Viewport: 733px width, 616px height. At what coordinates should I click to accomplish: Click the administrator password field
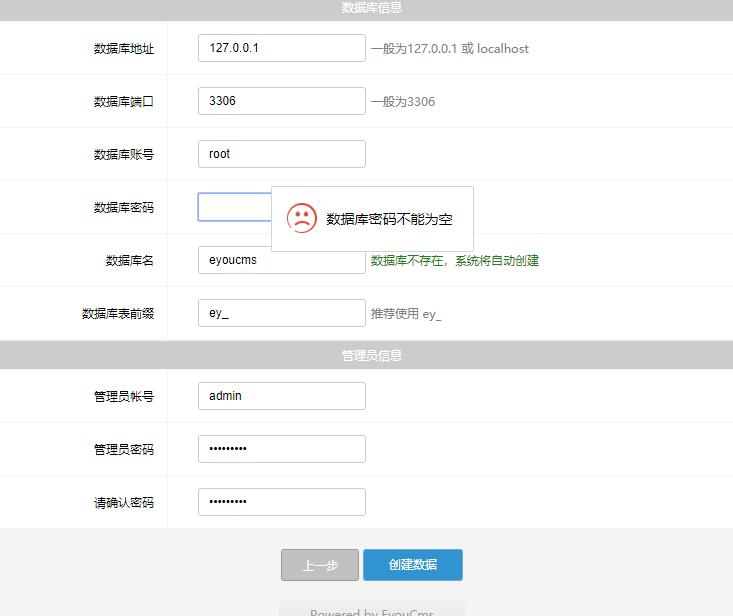[281, 449]
